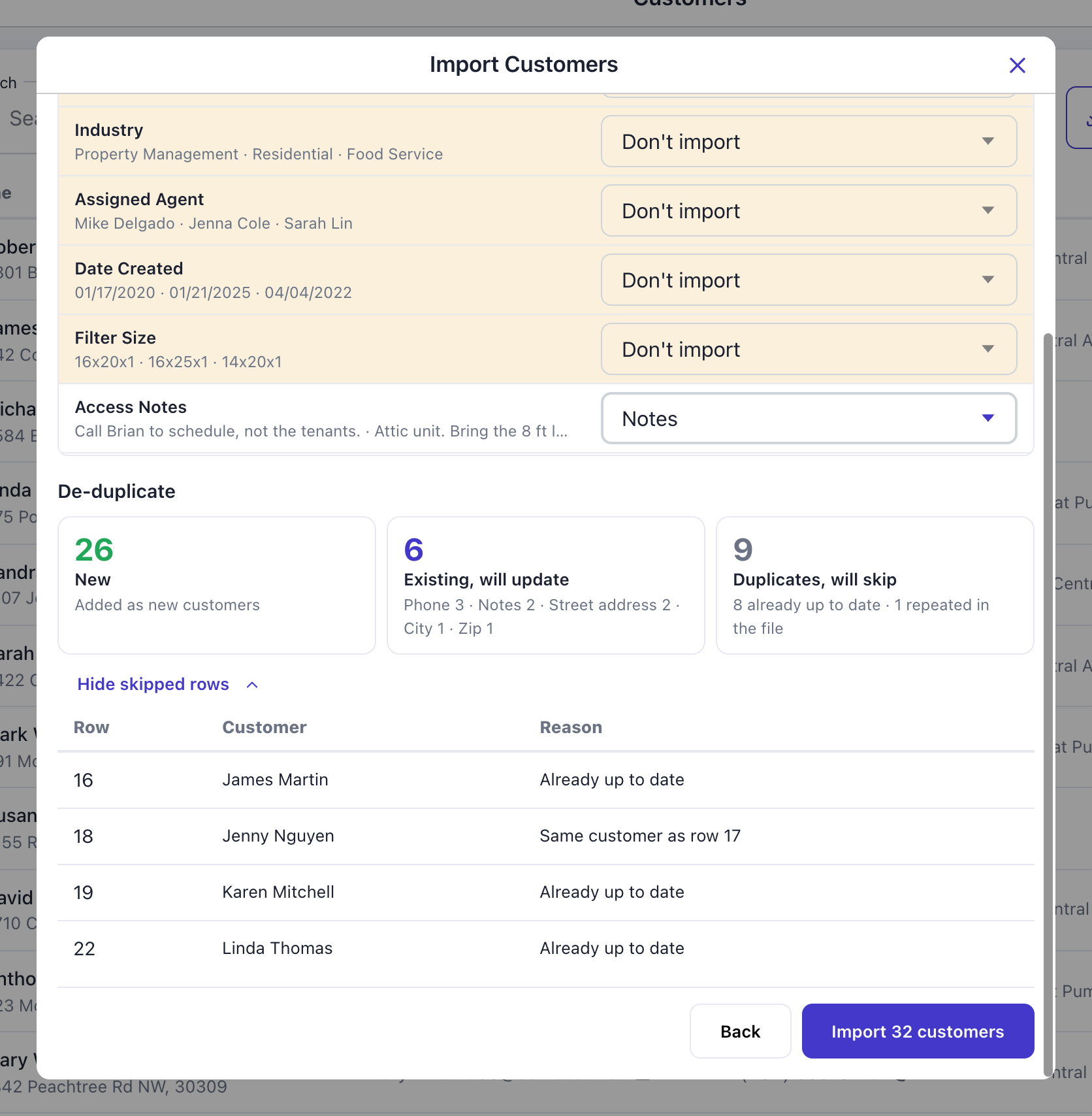This screenshot has width=1092, height=1116.
Task: Click row number 16 cell
Action: tap(84, 780)
